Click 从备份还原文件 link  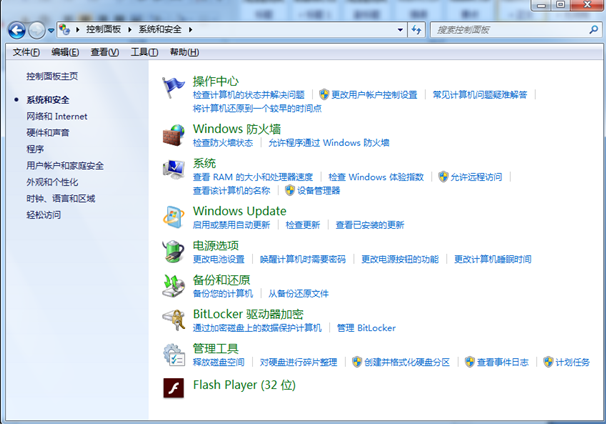coord(298,293)
